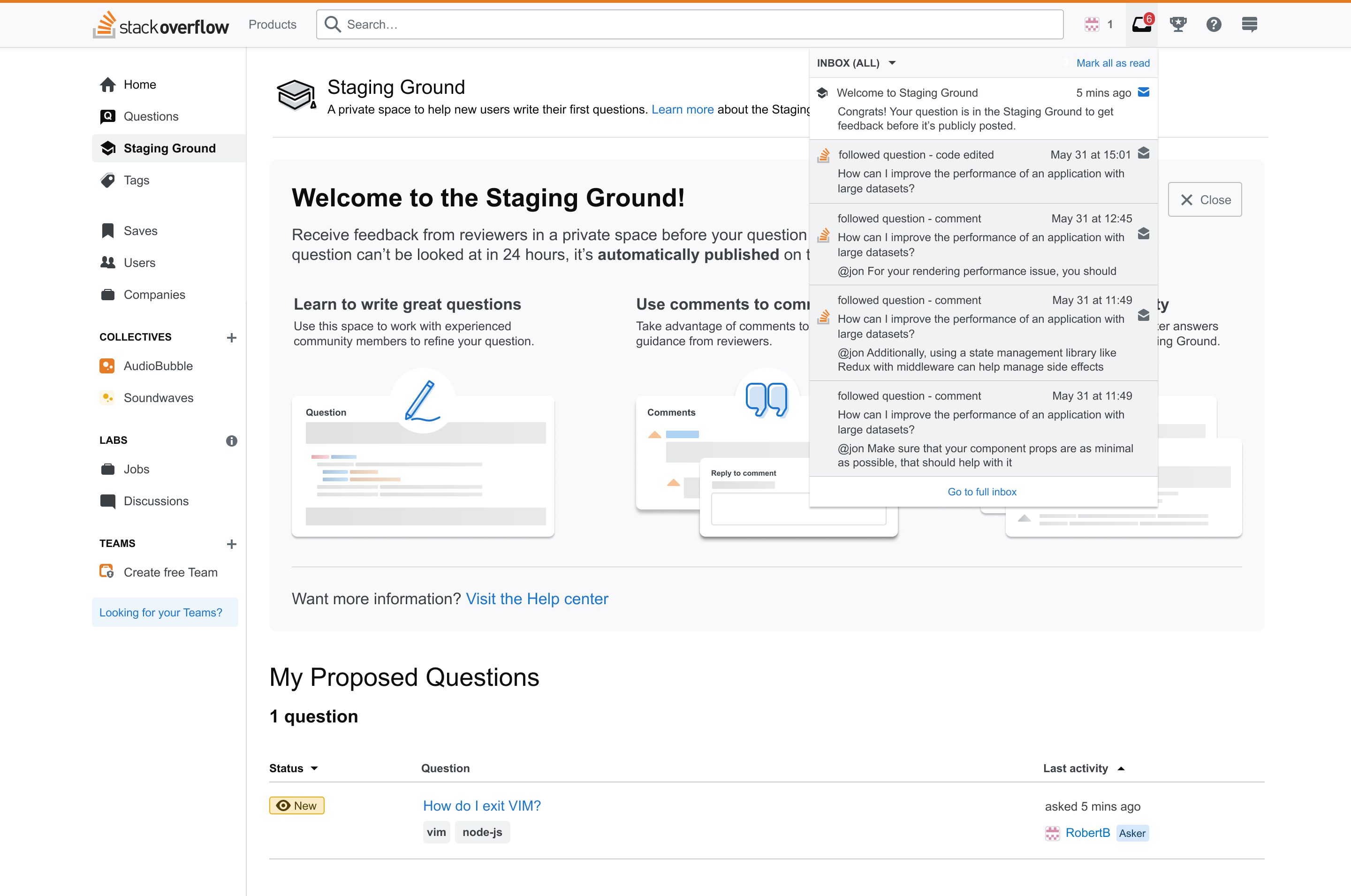Click the Labs info icon
Viewport: 1351px width, 896px height.
pos(231,440)
